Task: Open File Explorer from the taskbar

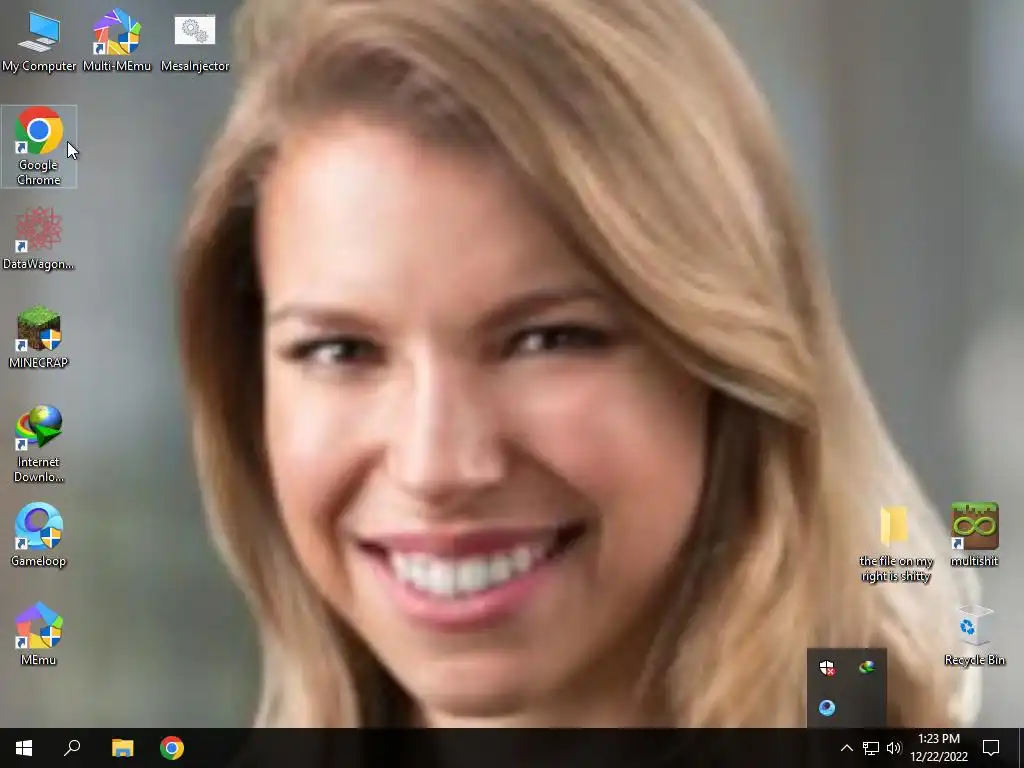Action: [x=122, y=748]
